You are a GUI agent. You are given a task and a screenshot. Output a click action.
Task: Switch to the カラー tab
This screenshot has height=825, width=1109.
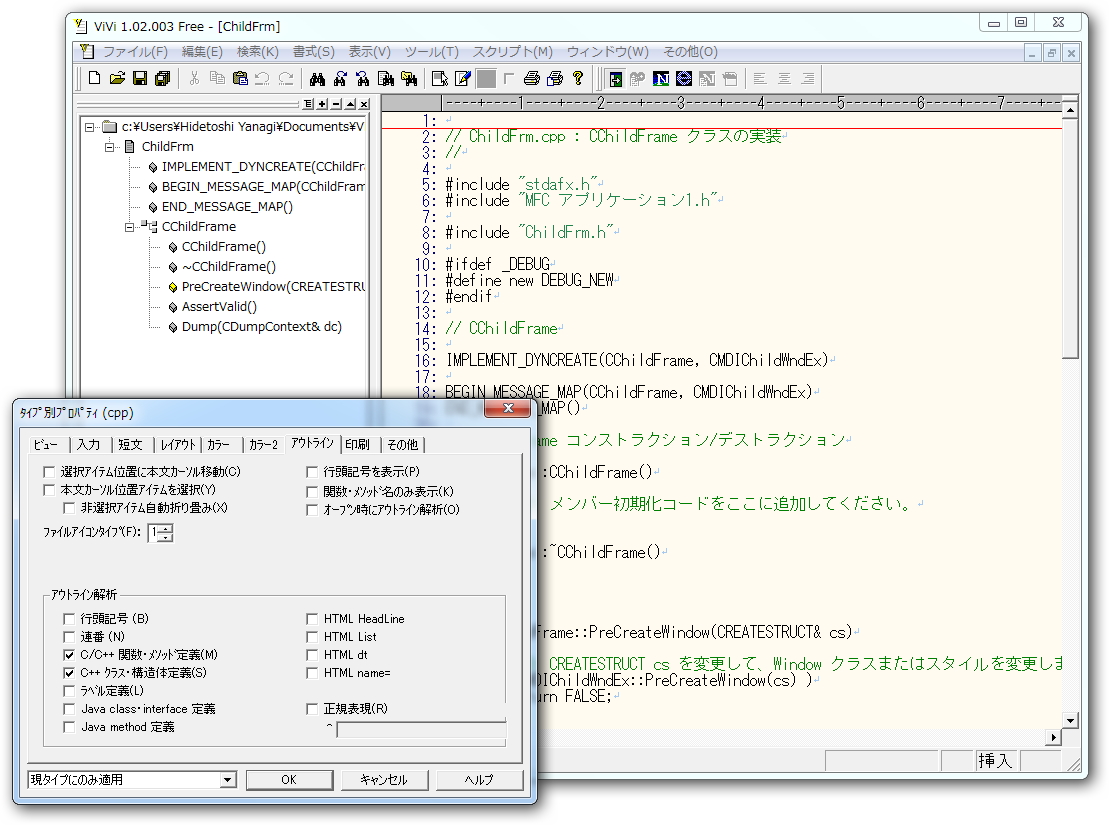[219, 444]
